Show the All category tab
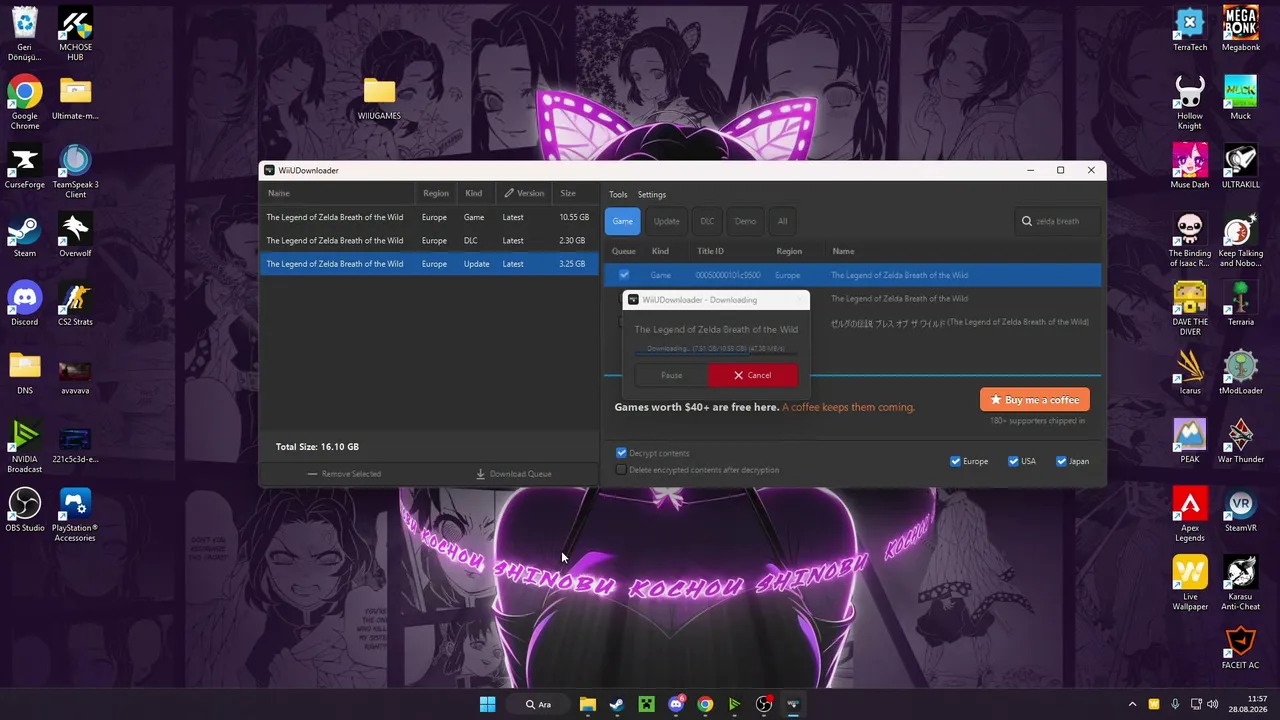This screenshot has height=720, width=1280. [783, 221]
